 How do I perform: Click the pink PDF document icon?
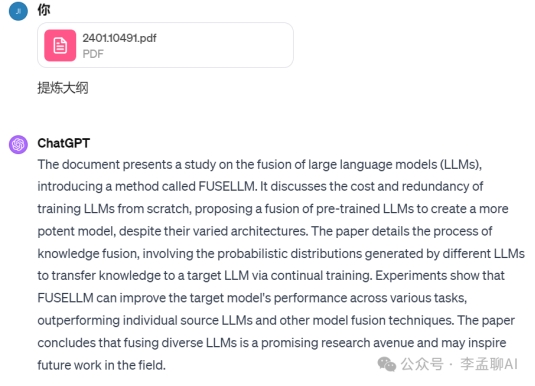click(60, 45)
